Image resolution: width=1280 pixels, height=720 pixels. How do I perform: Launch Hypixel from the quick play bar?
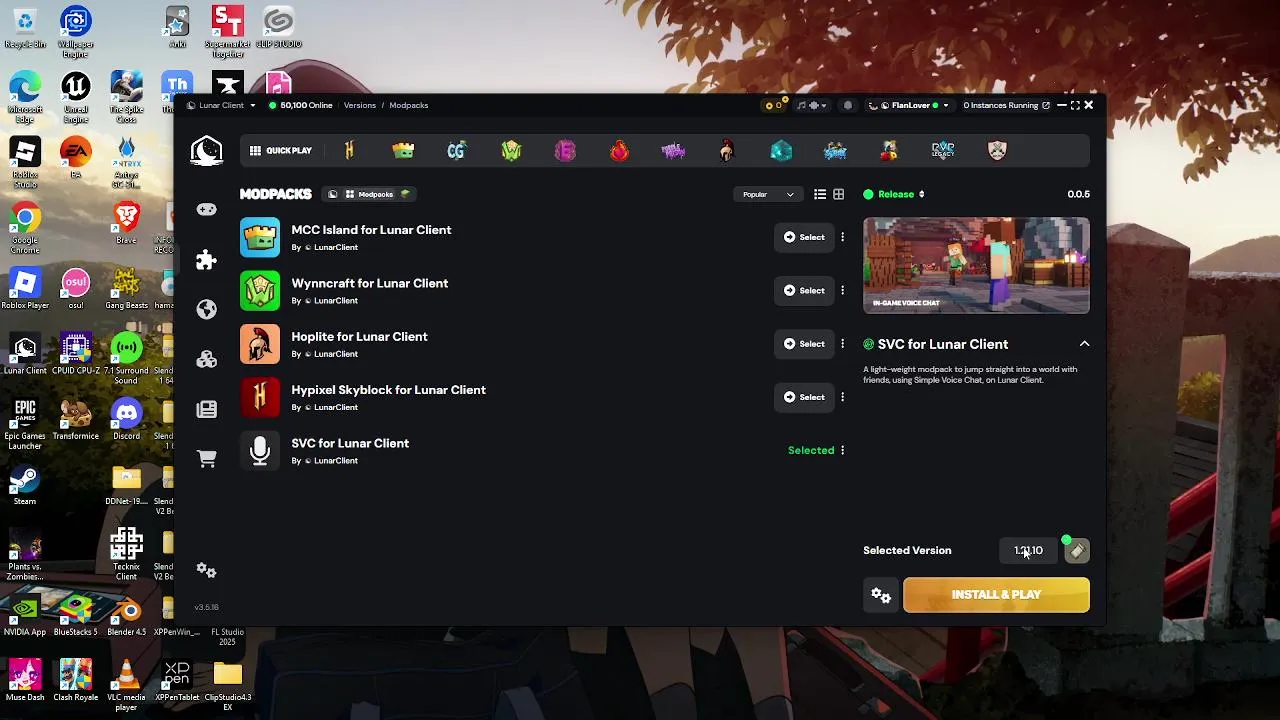349,150
